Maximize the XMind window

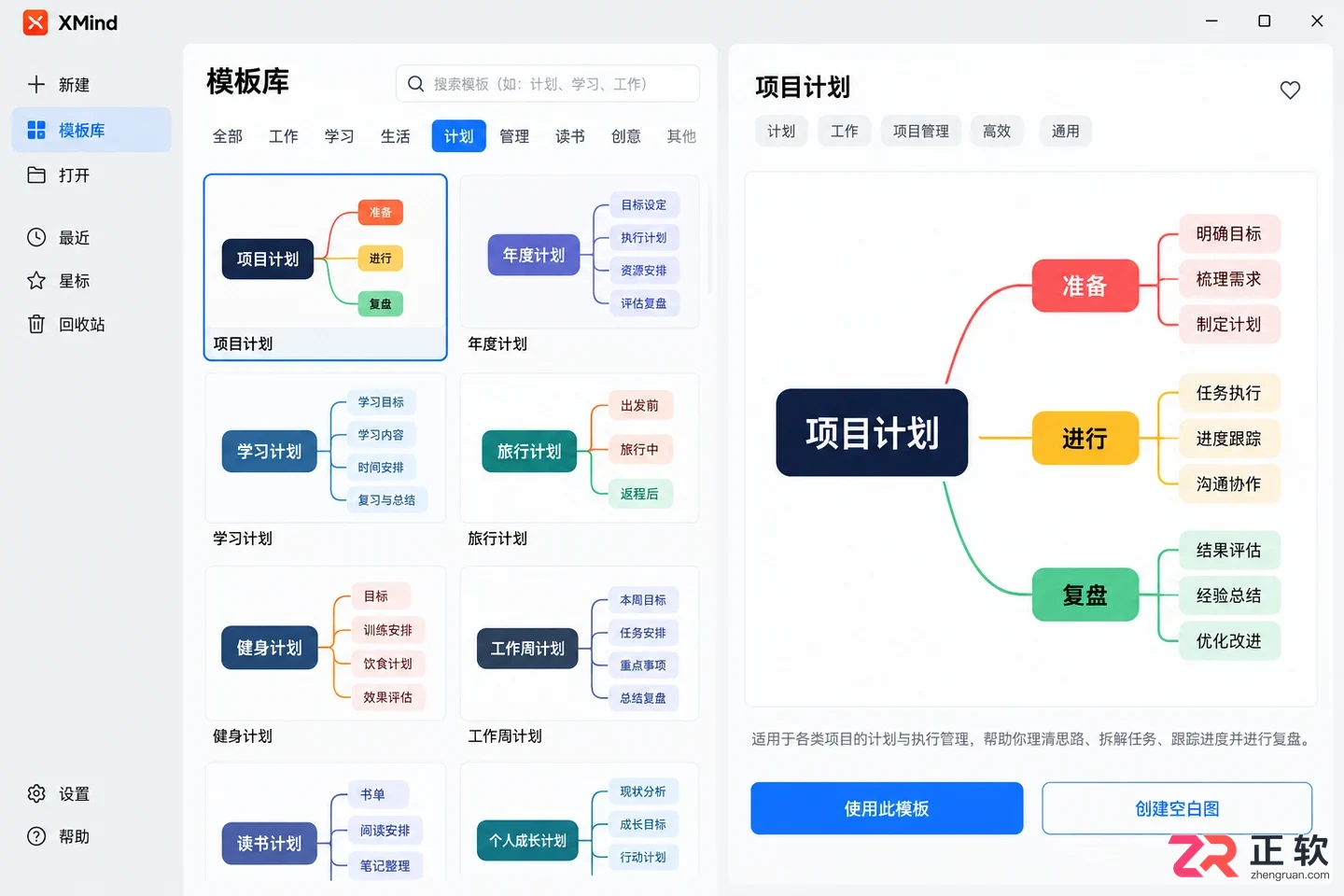point(1265,21)
